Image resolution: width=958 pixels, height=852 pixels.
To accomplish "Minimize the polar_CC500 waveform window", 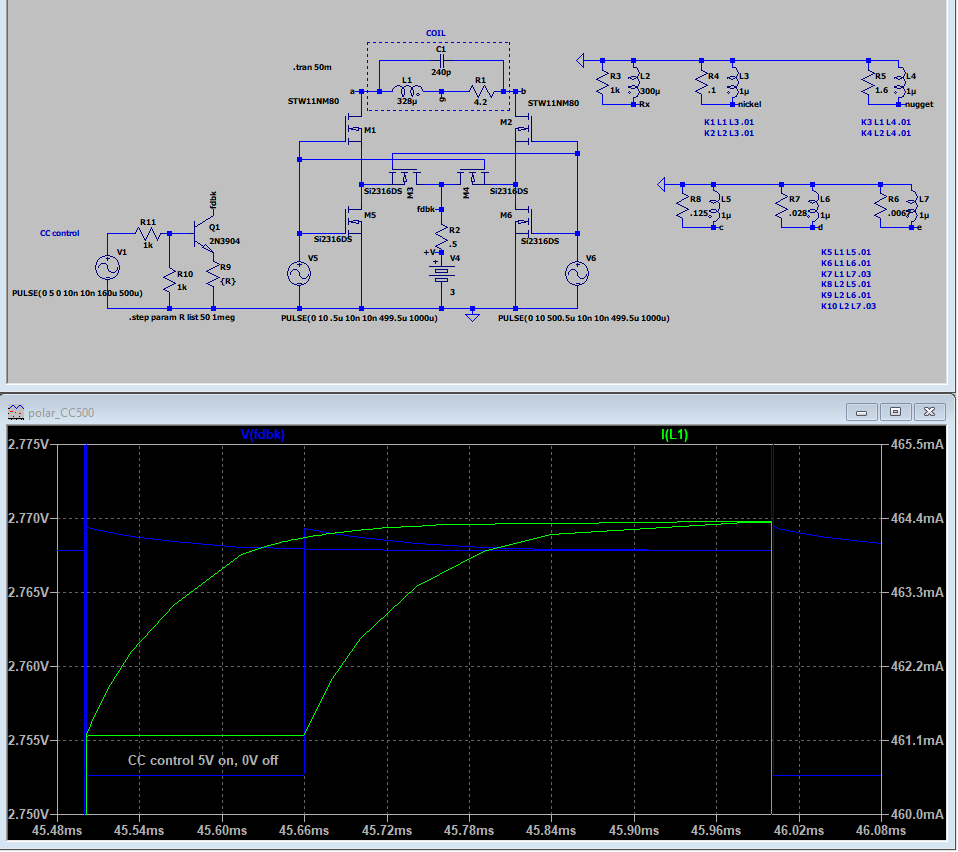I will pyautogui.click(x=862, y=412).
